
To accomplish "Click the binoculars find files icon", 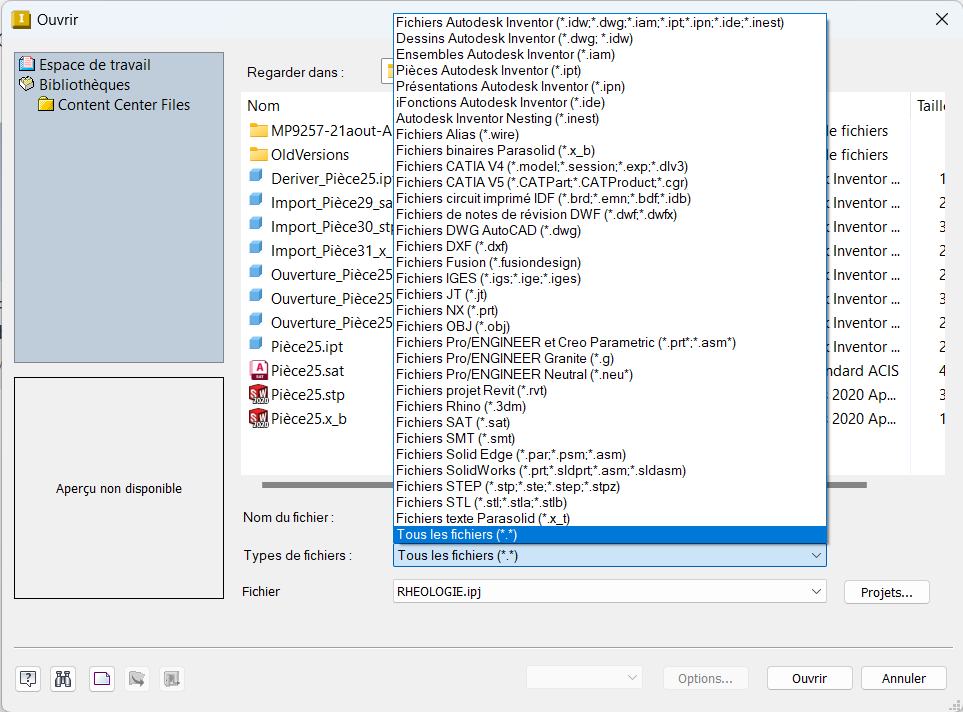I will (x=63, y=679).
